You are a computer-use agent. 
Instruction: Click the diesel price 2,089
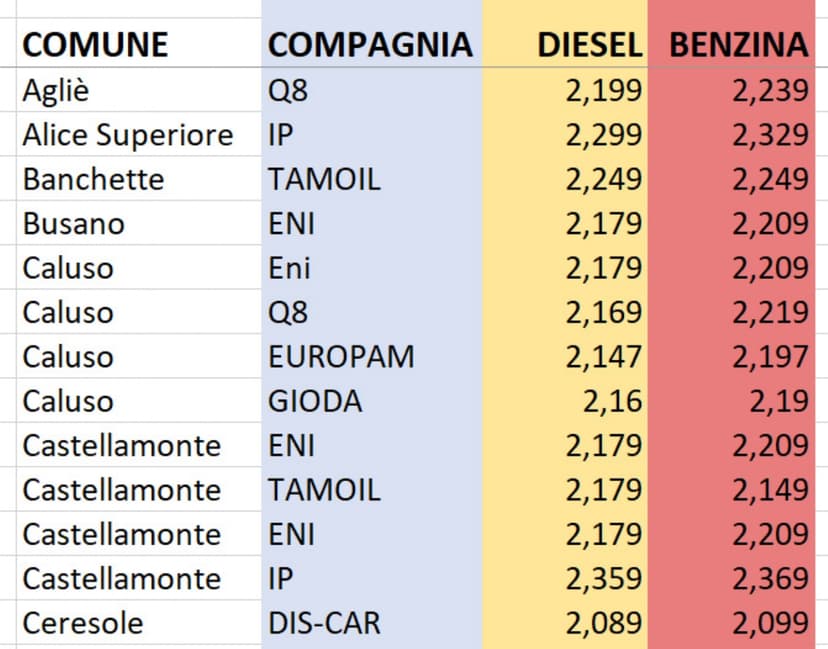click(x=603, y=623)
